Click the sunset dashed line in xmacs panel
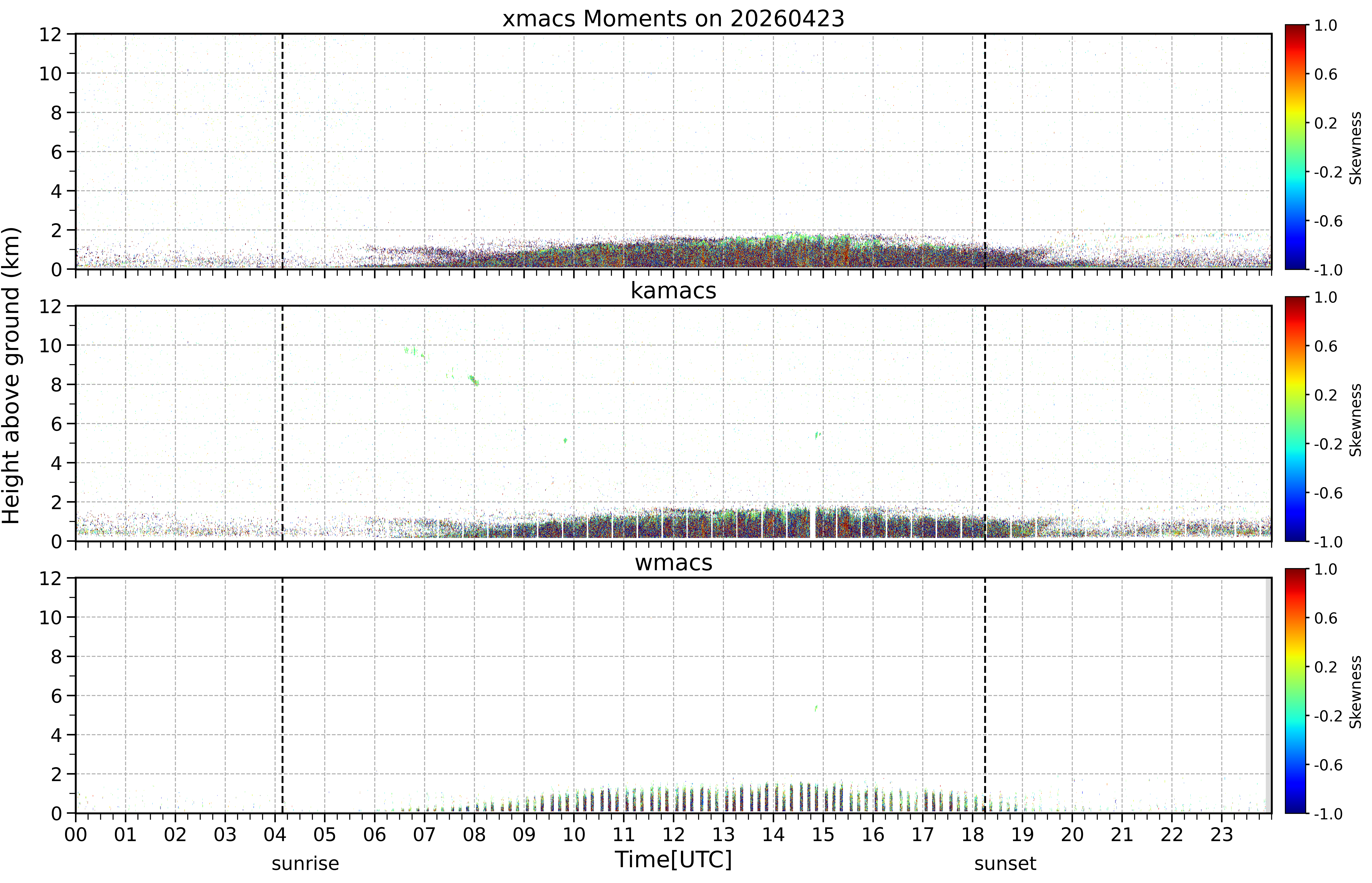Image resolution: width=1372 pixels, height=883 pixels. [985, 151]
